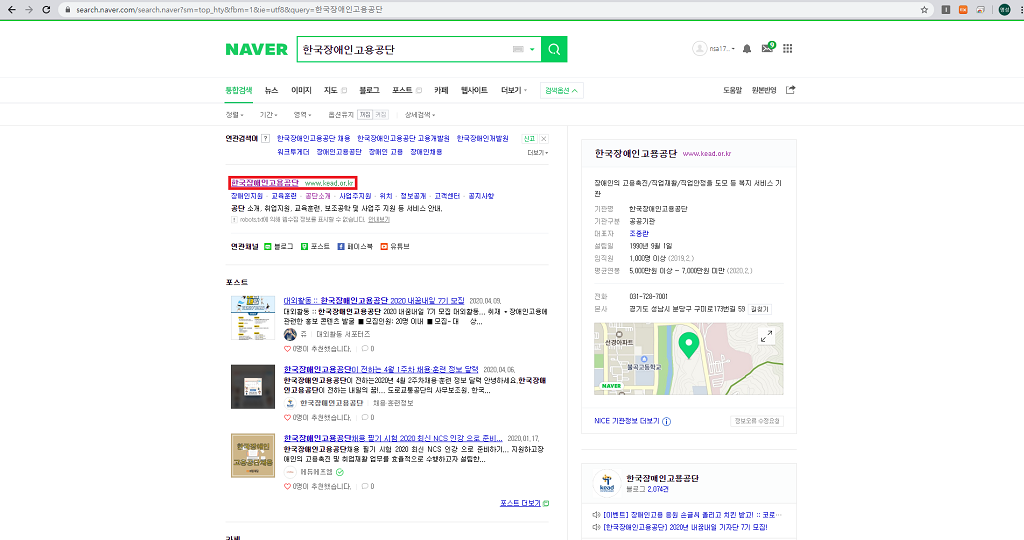The width and height of the screenshot is (1024, 540).
Task: Click the NAVER logo
Action: click(257, 50)
